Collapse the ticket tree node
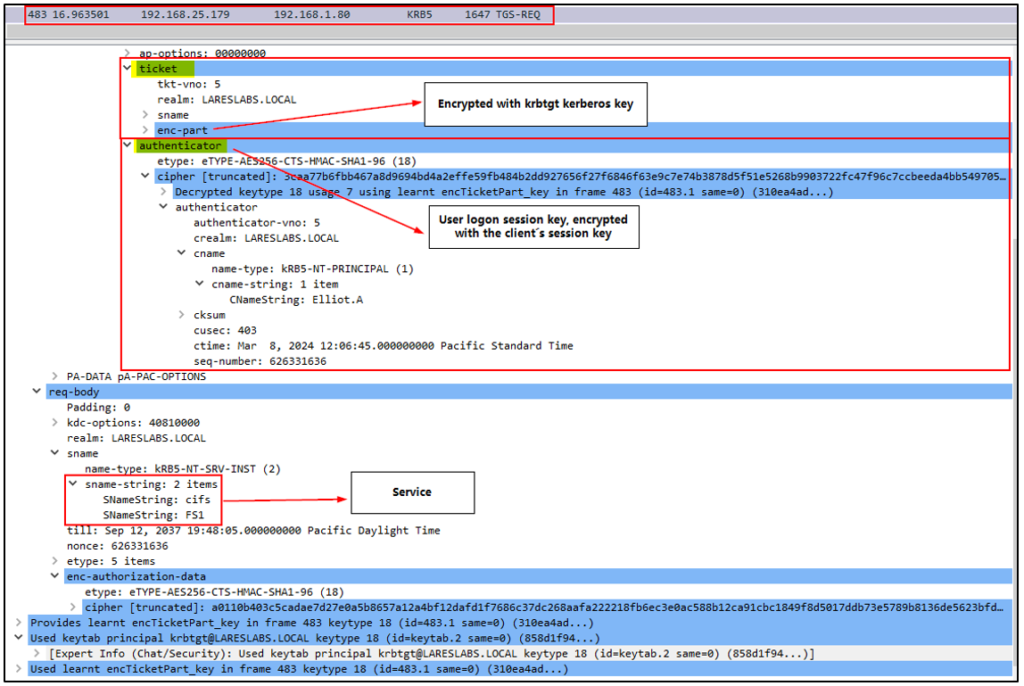Viewport: 1024px width, 686px height. 127,68
